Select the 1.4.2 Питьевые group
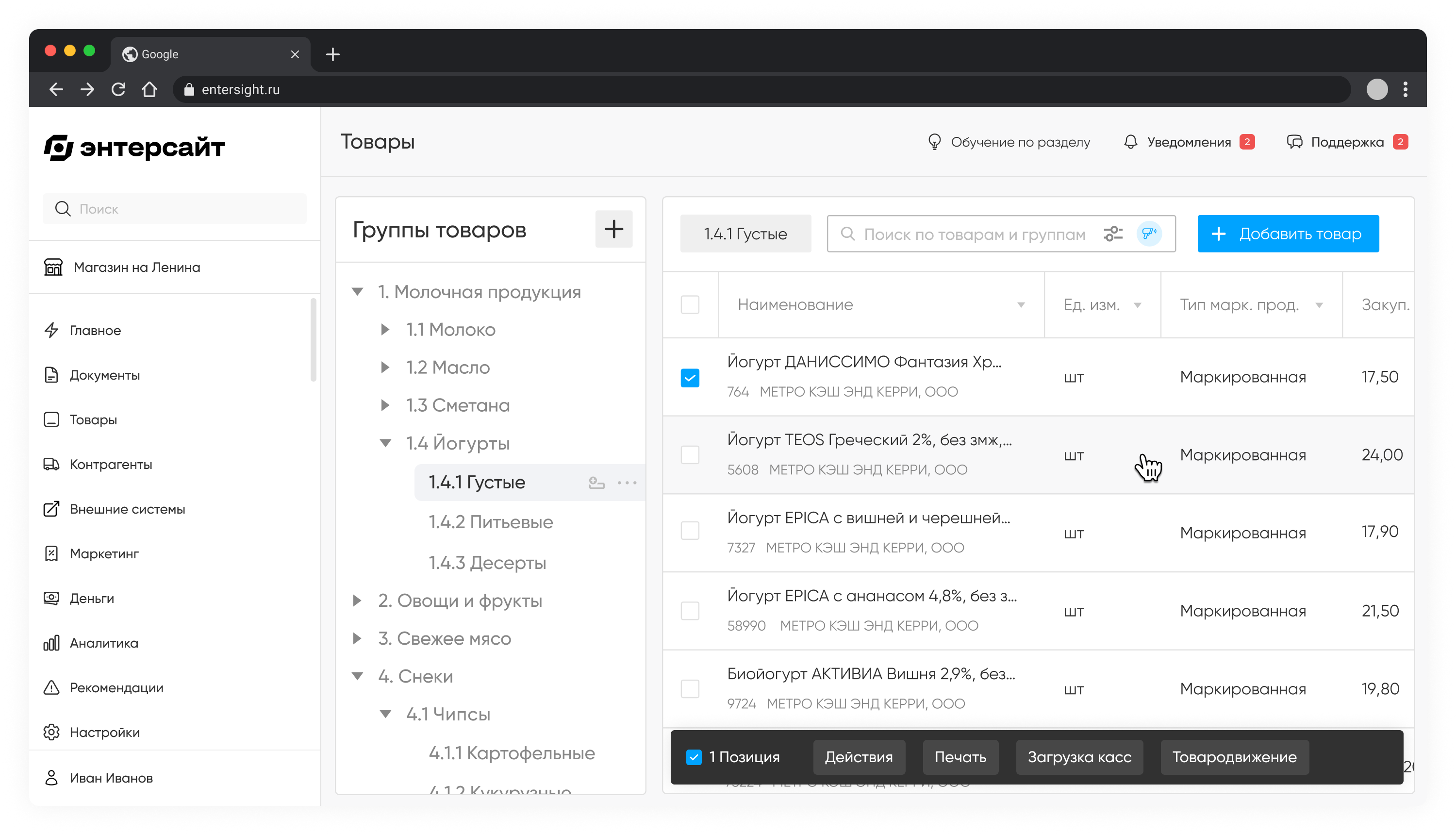1456x835 pixels. [x=491, y=522]
